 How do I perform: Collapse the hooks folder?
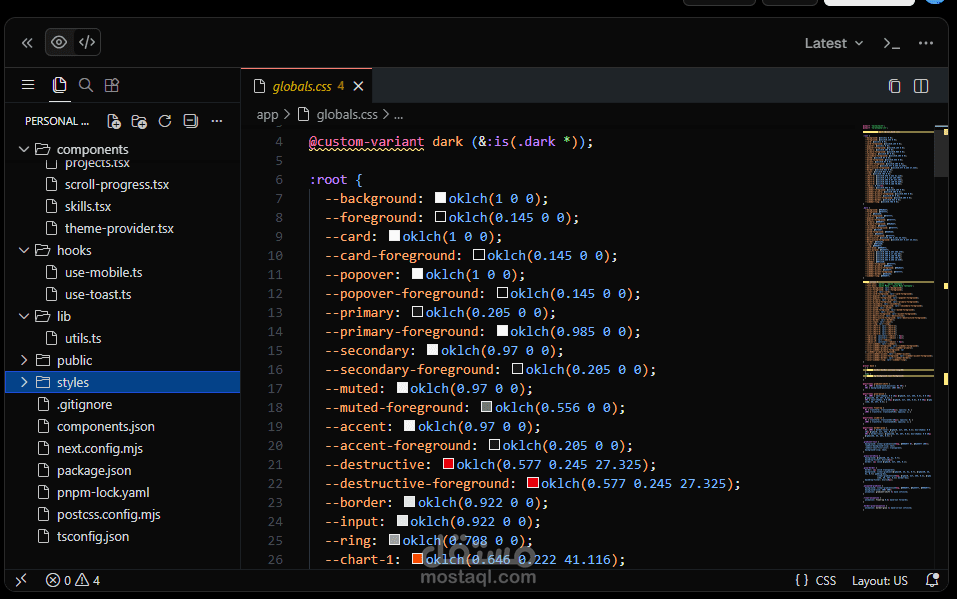[x=73, y=250]
